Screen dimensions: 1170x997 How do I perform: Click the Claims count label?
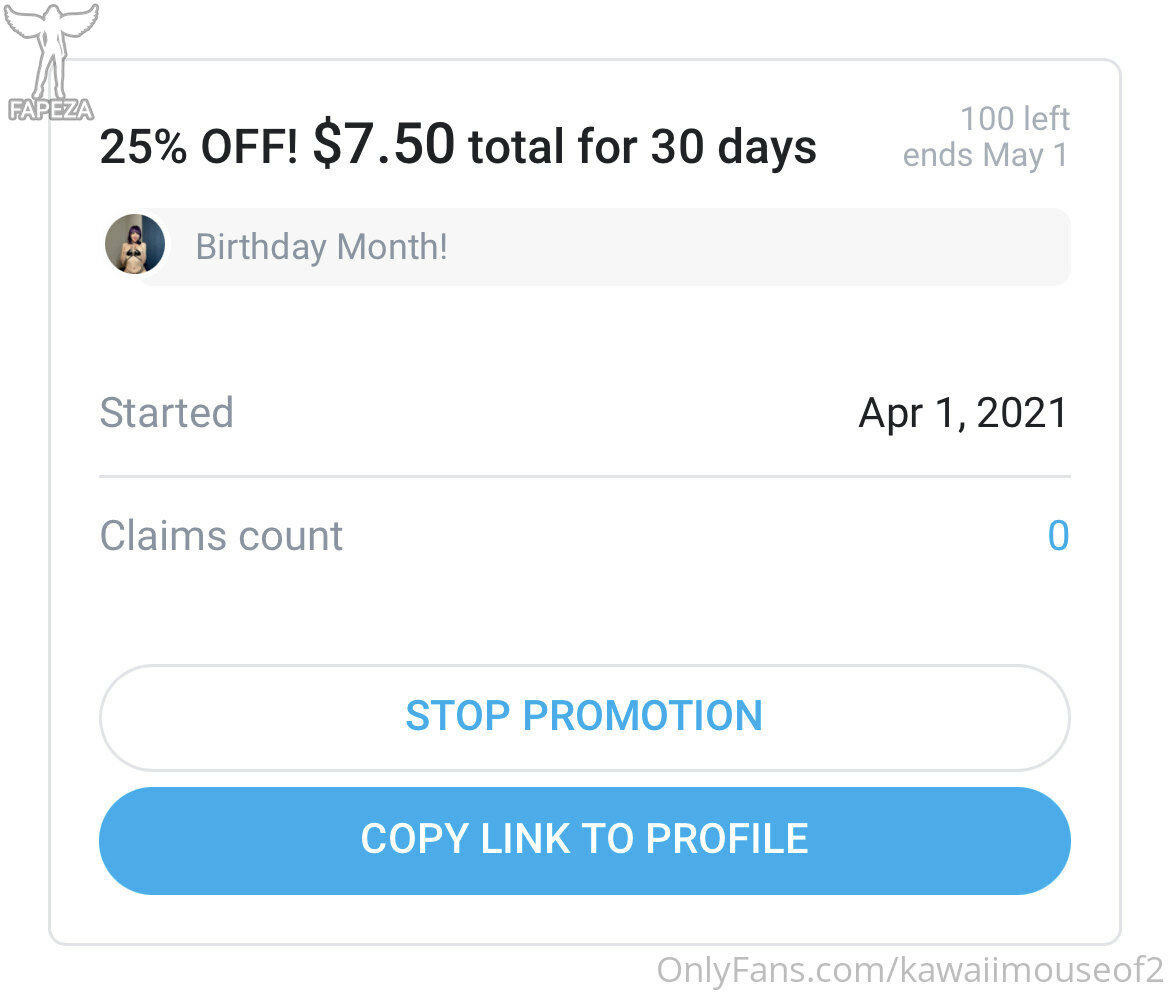[221, 536]
